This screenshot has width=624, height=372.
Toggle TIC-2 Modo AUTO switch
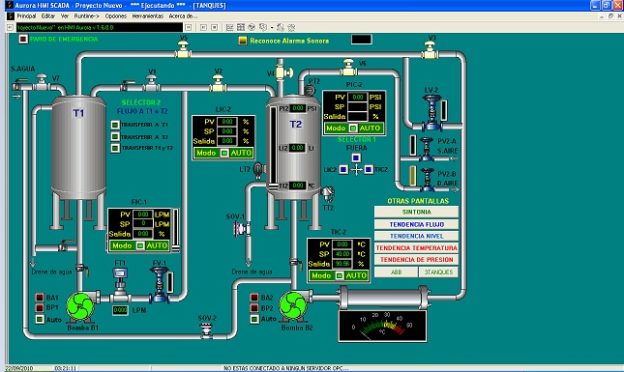(x=339, y=276)
